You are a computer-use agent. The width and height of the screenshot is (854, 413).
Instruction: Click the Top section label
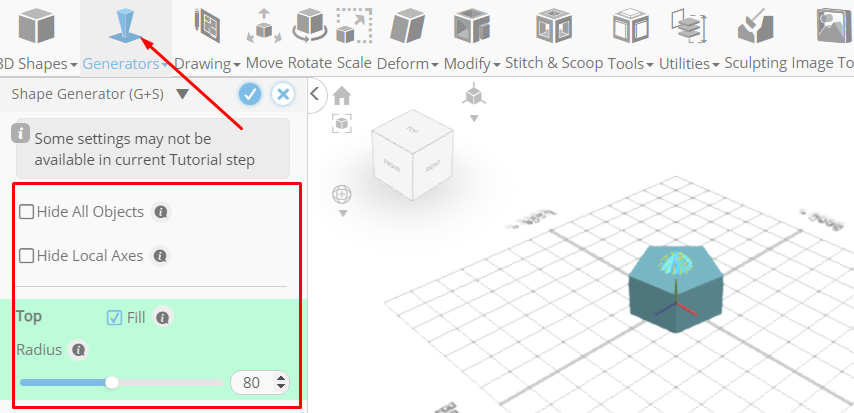29,316
